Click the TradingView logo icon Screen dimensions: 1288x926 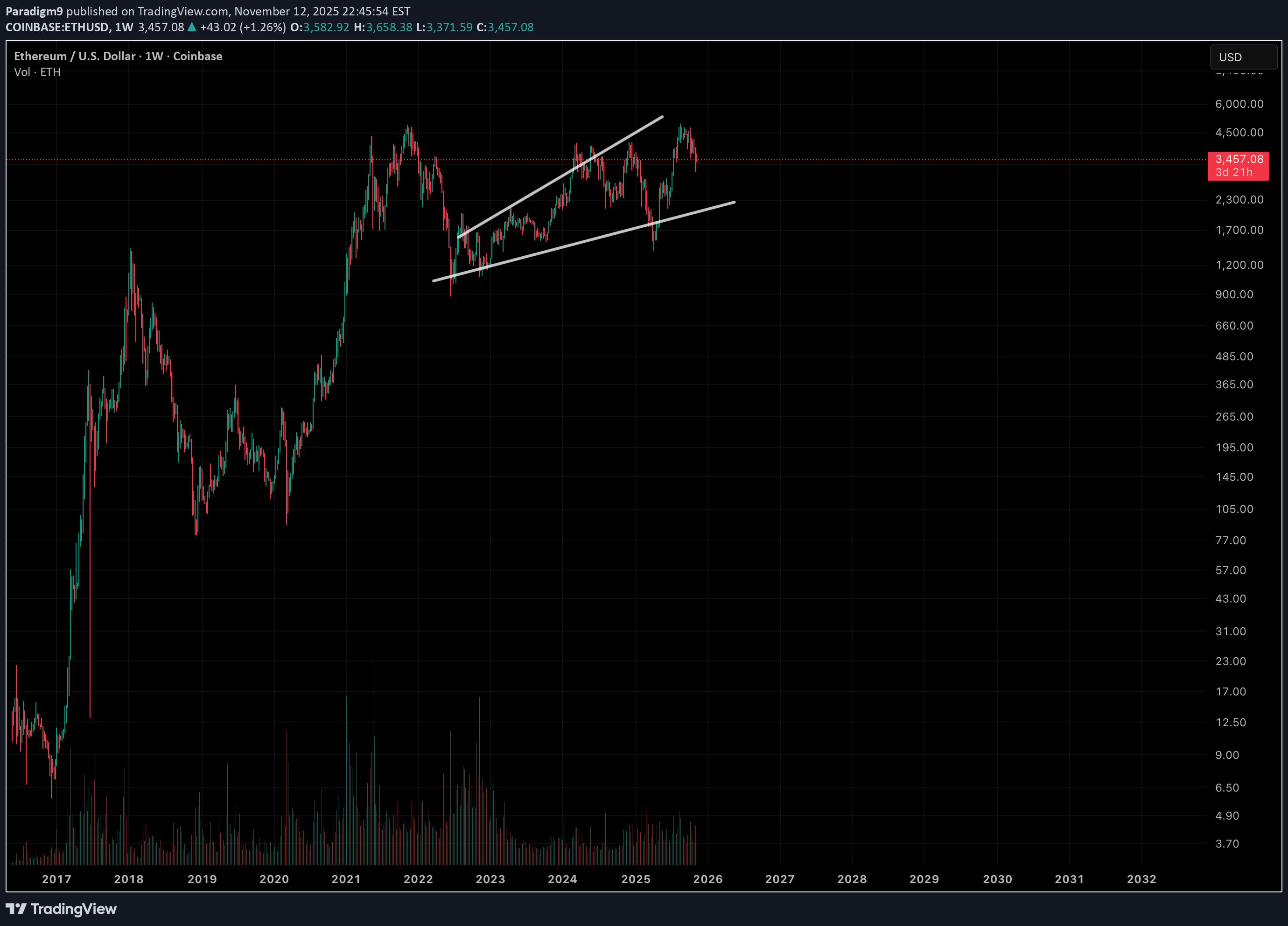16,908
